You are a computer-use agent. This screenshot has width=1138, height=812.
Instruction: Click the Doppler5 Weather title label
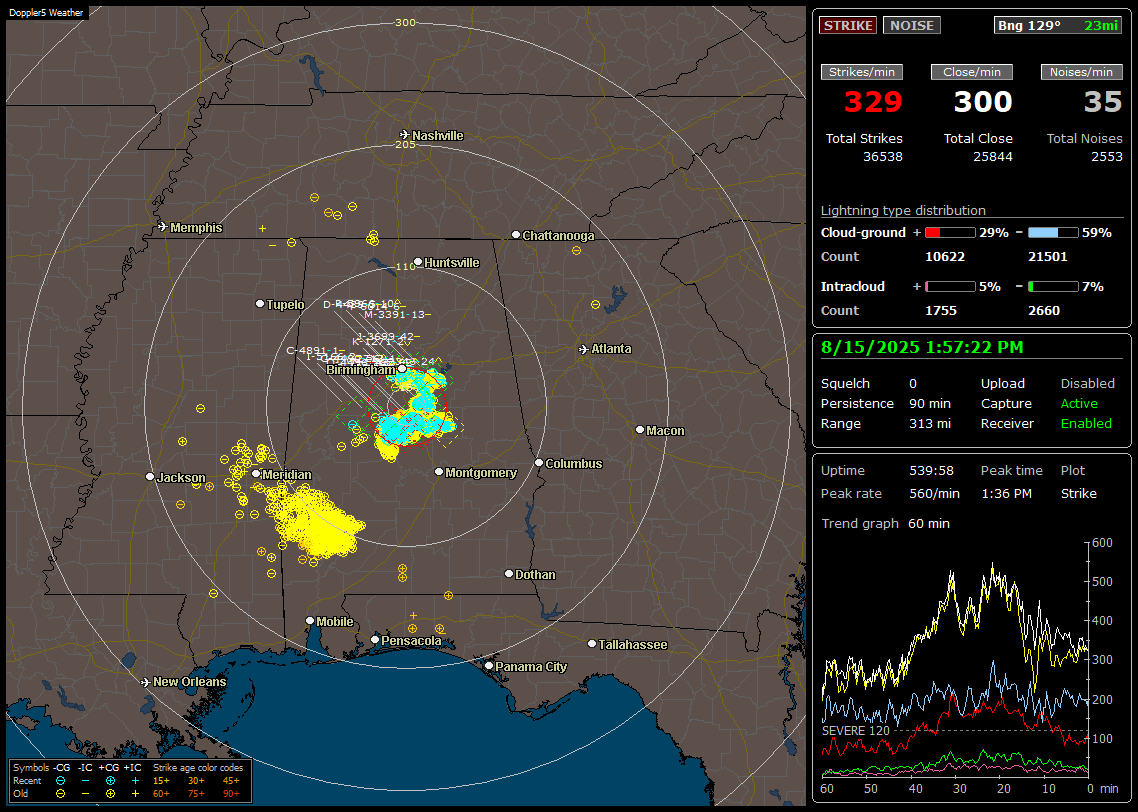[x=46, y=13]
